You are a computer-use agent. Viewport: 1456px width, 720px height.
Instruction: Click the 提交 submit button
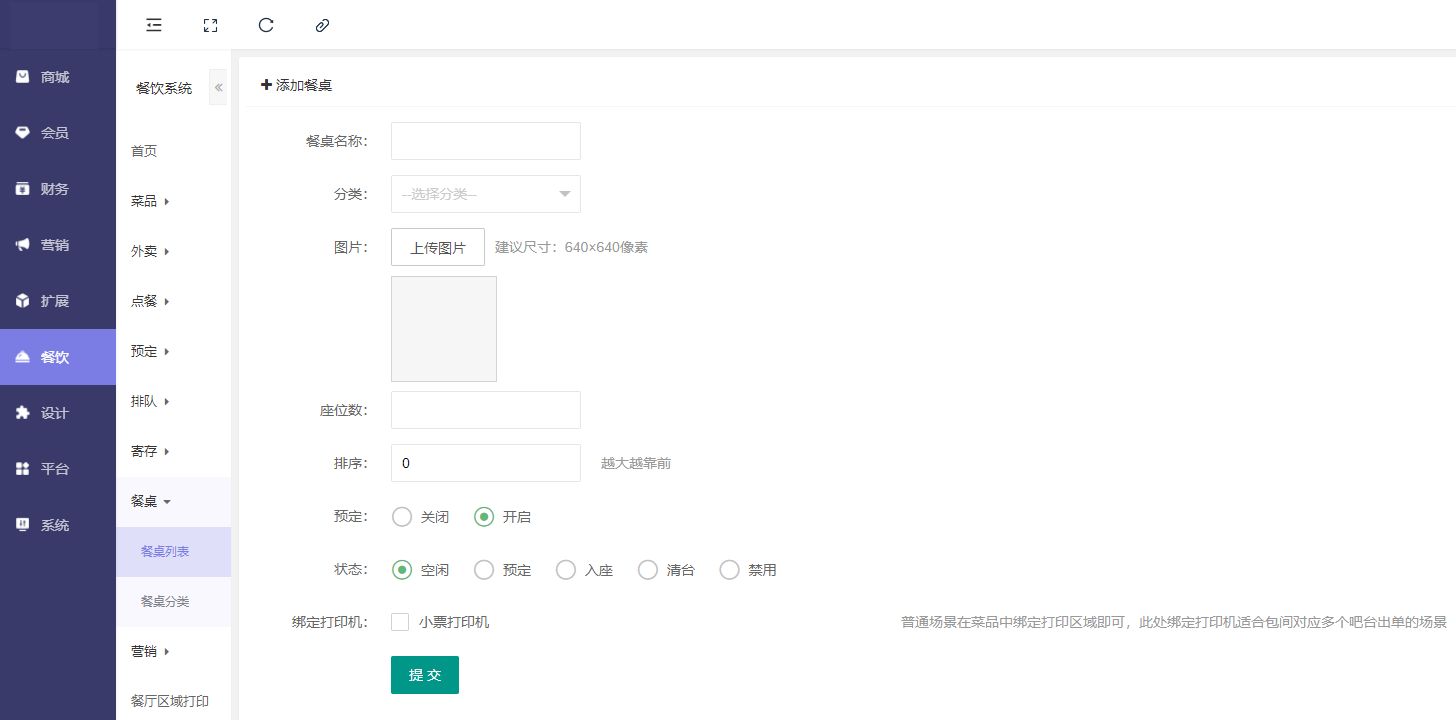(424, 675)
